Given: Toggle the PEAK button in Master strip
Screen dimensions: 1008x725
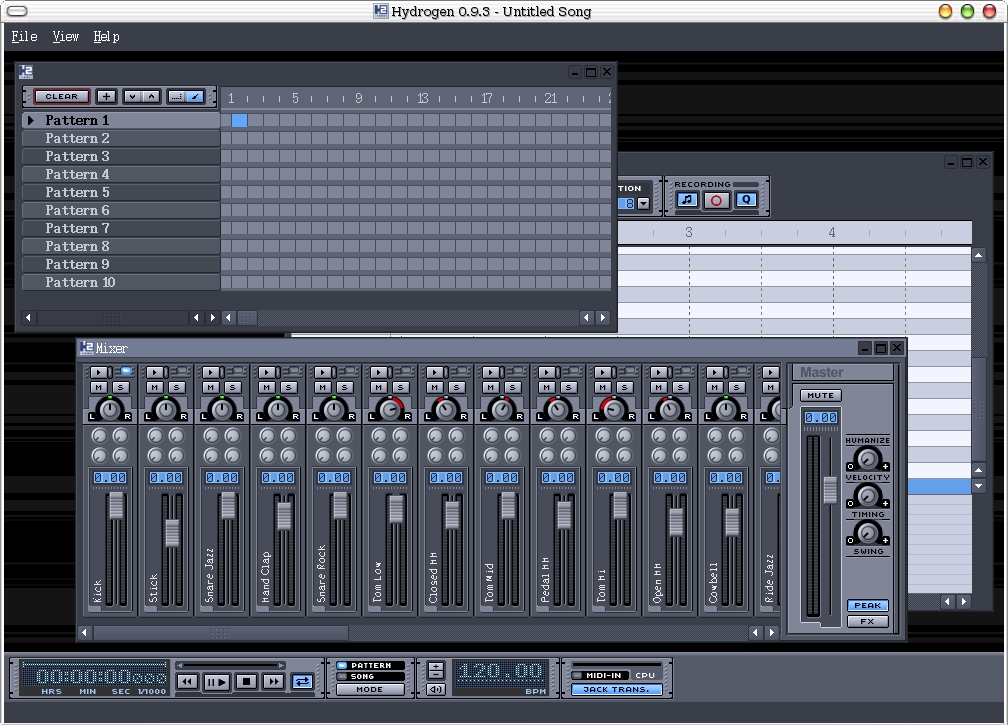Looking at the screenshot, I should point(867,605).
